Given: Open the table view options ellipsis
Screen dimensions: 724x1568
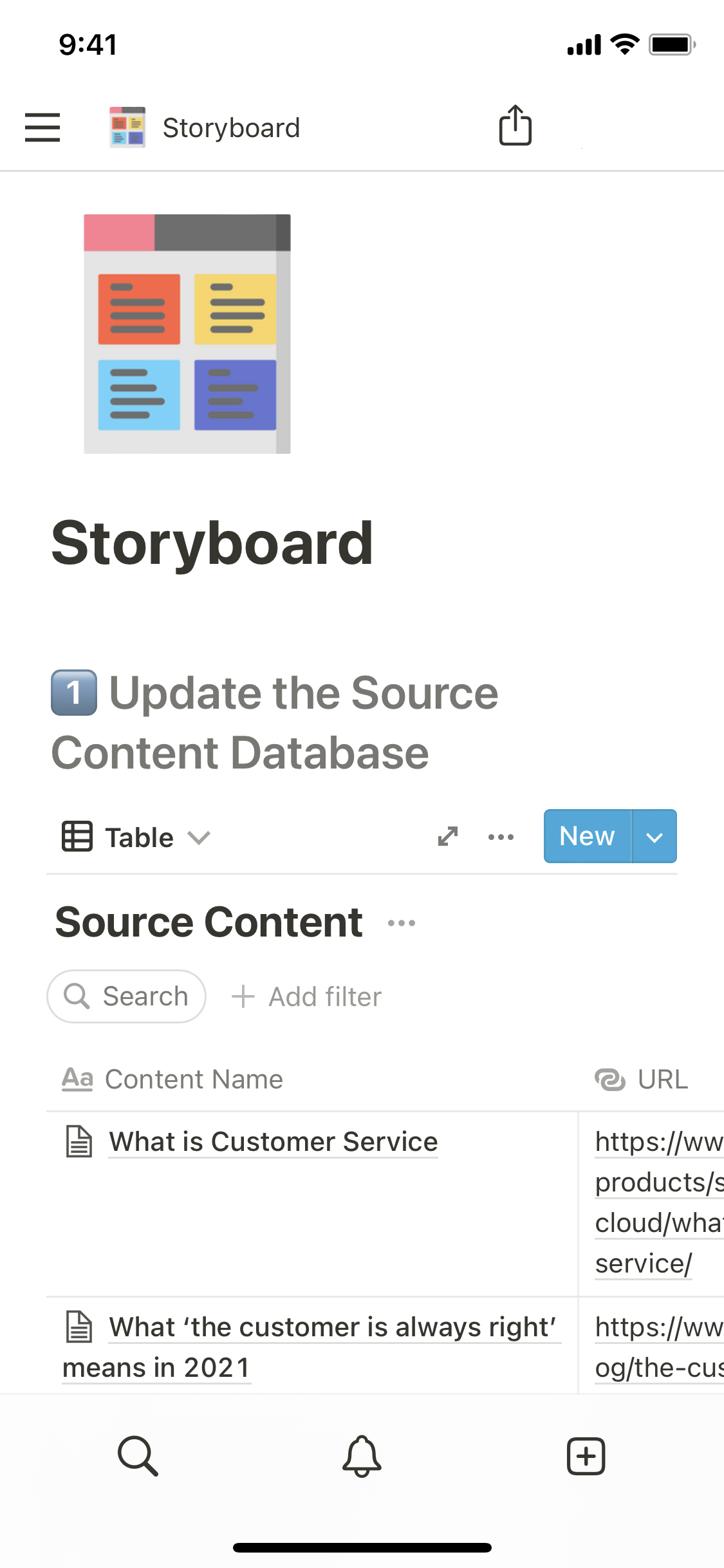Looking at the screenshot, I should (501, 837).
